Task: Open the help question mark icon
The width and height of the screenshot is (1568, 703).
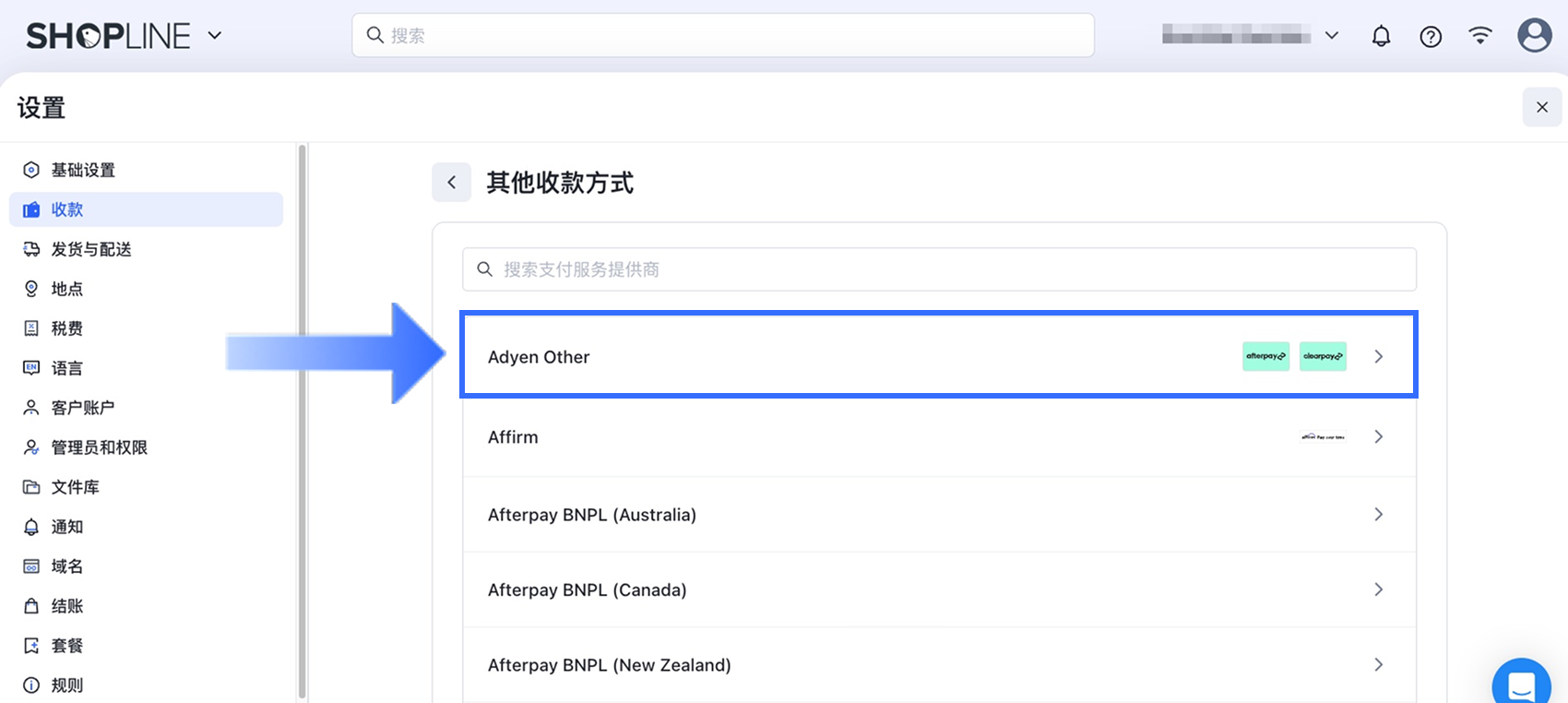Action: point(1431,36)
